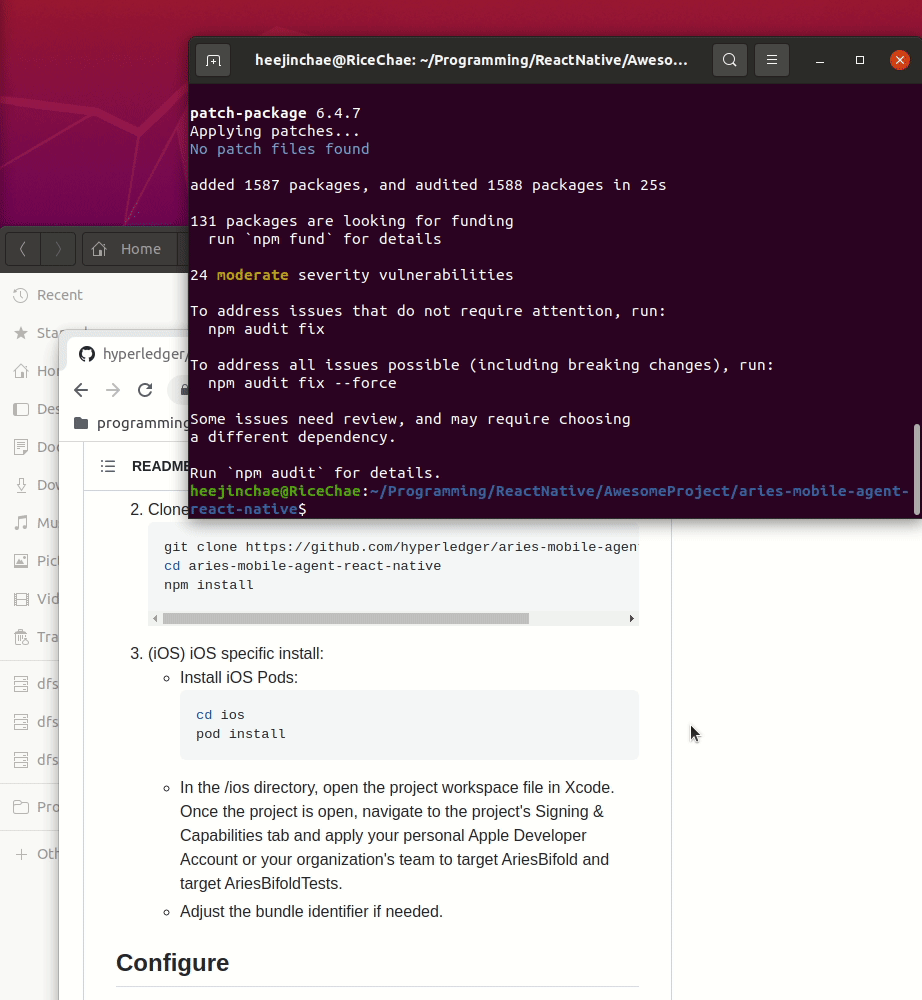Image resolution: width=922 pixels, height=1000 pixels.
Task: Open the README table of contents icon
Action: pyautogui.click(x=108, y=466)
